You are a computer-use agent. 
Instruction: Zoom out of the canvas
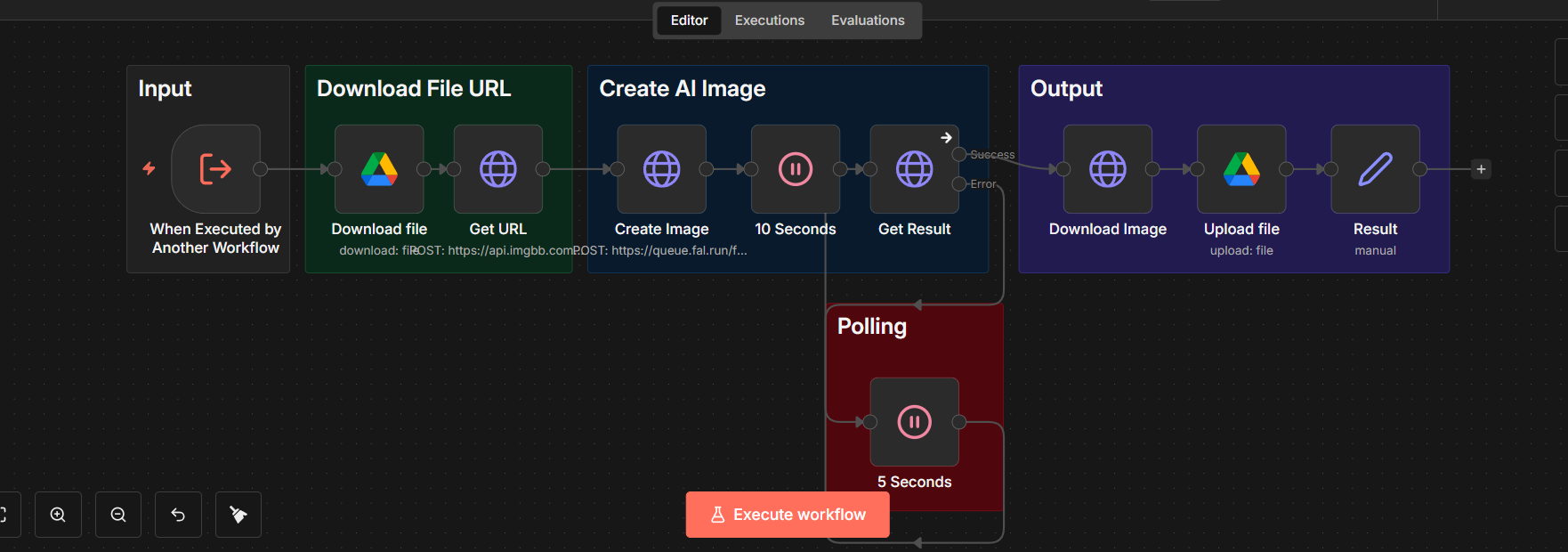118,515
